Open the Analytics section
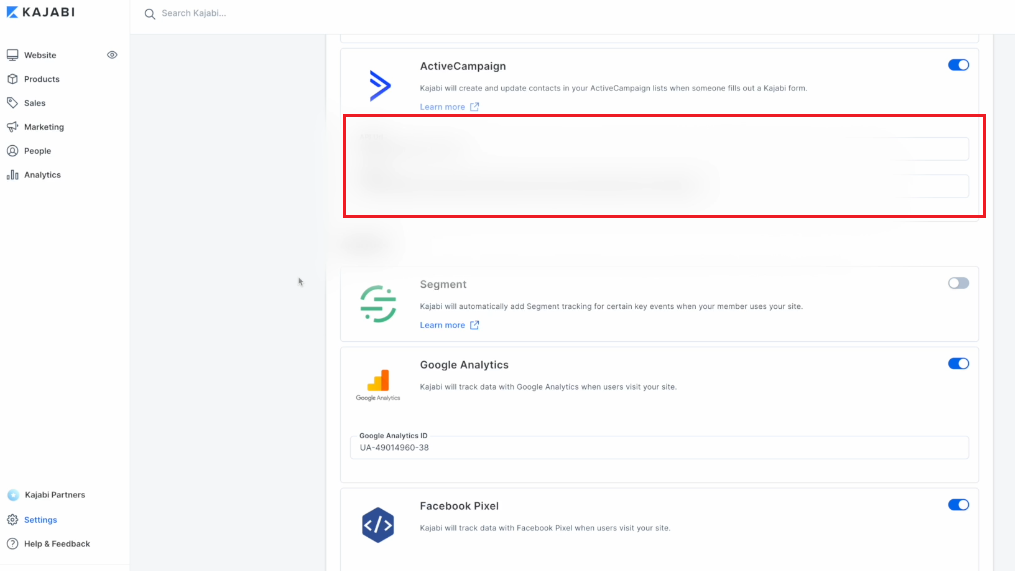The height and width of the screenshot is (571, 1015). click(42, 175)
